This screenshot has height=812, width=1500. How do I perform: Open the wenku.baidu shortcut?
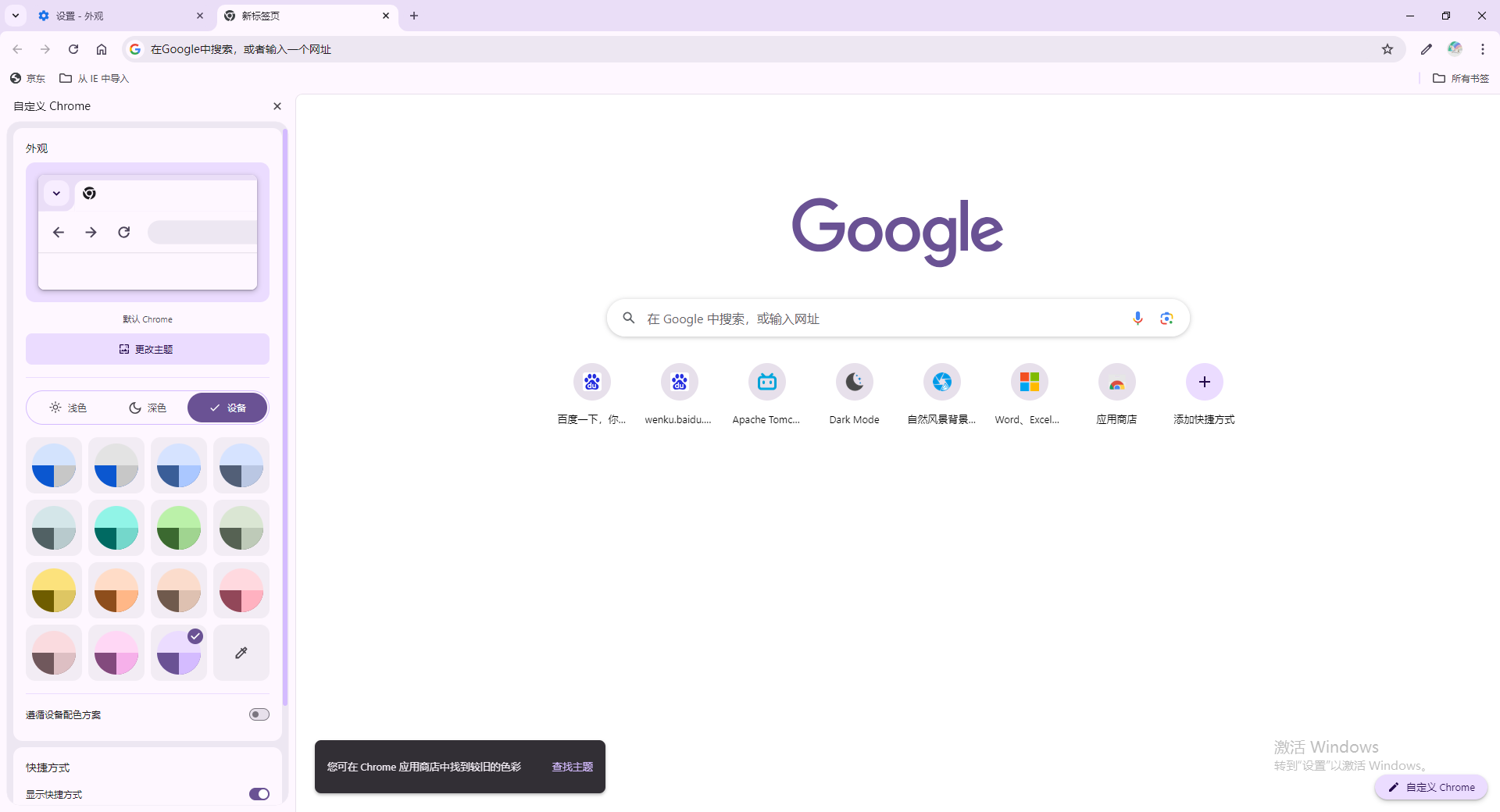point(680,395)
